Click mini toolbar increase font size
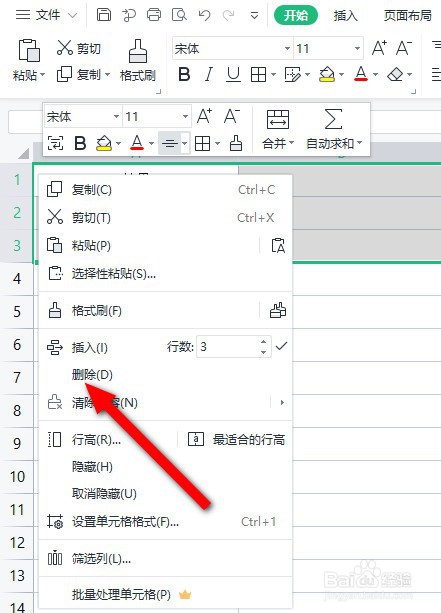This screenshot has width=441, height=613. [204, 117]
